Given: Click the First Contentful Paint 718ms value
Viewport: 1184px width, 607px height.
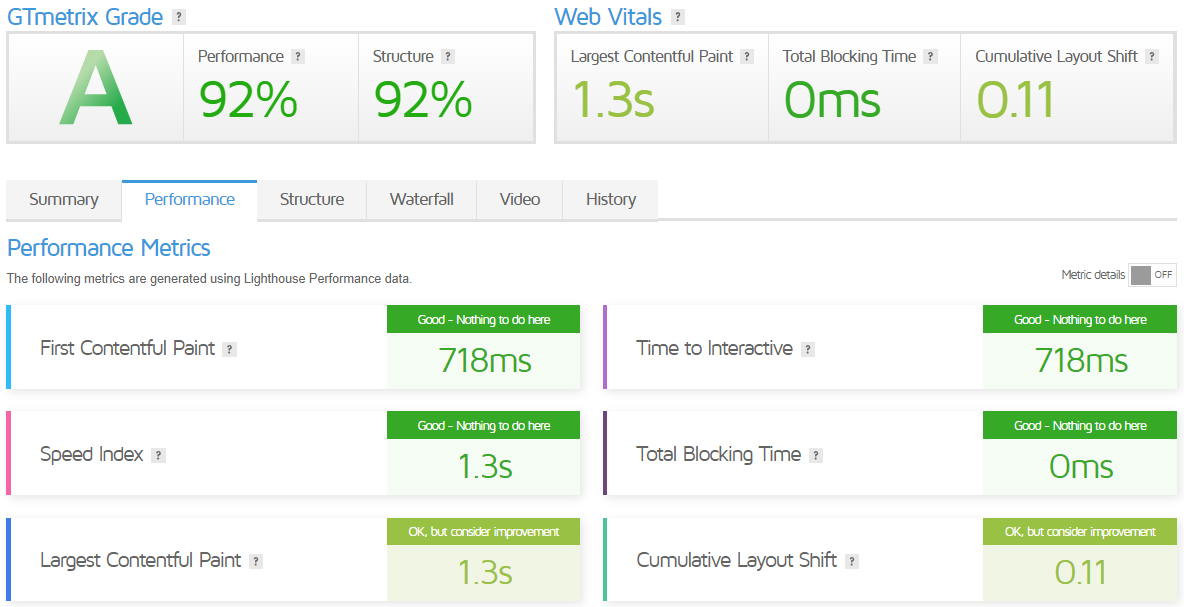Looking at the screenshot, I should point(483,361).
